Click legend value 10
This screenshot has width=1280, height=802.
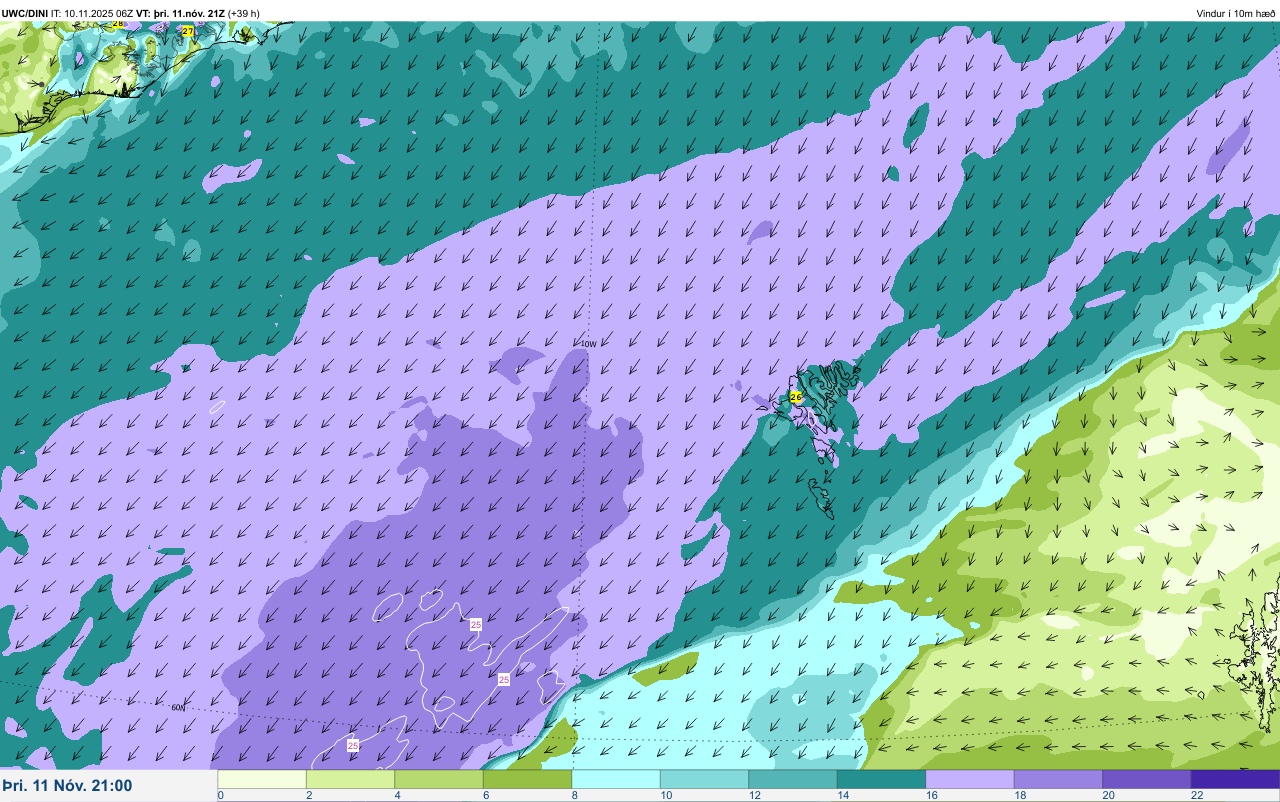pyautogui.click(x=665, y=795)
